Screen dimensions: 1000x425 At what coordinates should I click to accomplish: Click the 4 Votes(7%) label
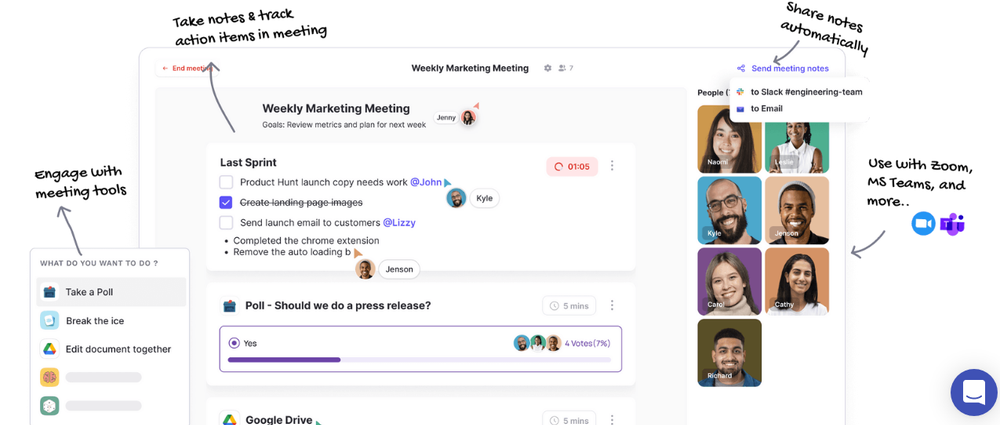587,343
